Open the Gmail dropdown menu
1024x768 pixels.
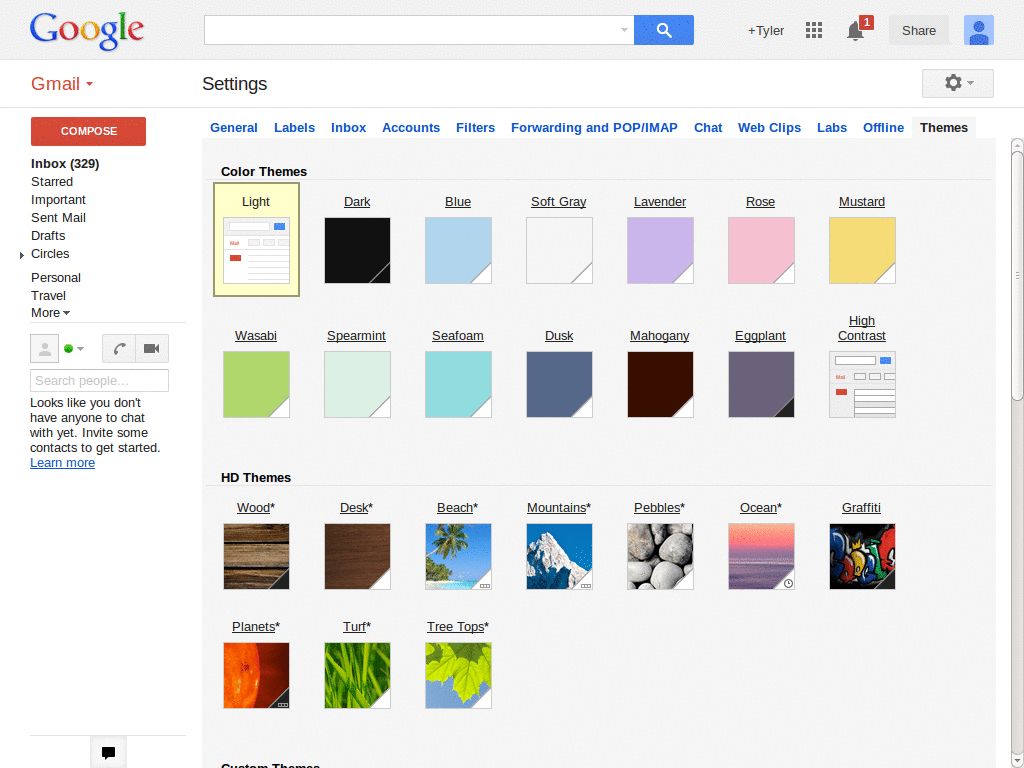pyautogui.click(x=62, y=84)
